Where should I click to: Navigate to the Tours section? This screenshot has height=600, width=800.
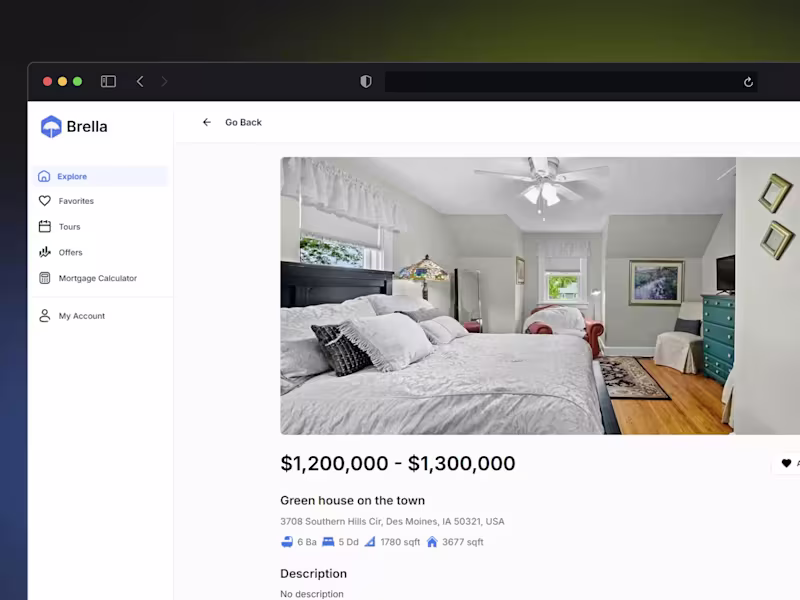pyautogui.click(x=67, y=226)
